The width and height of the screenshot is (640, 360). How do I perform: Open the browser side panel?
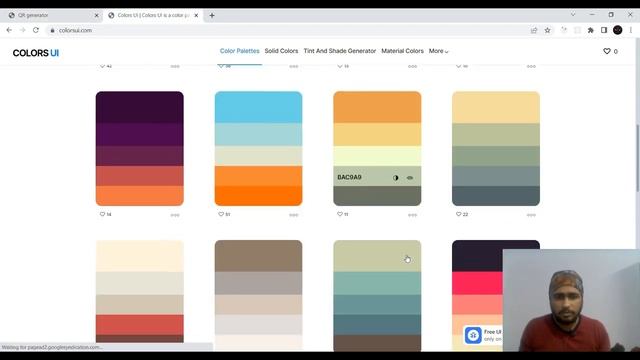(x=604, y=30)
